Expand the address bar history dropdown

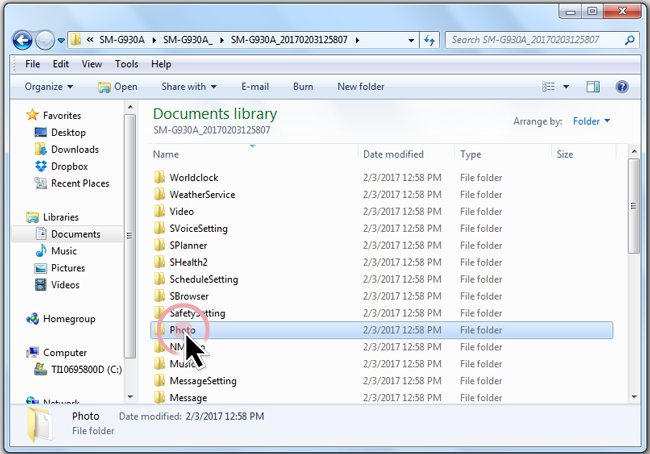(411, 40)
